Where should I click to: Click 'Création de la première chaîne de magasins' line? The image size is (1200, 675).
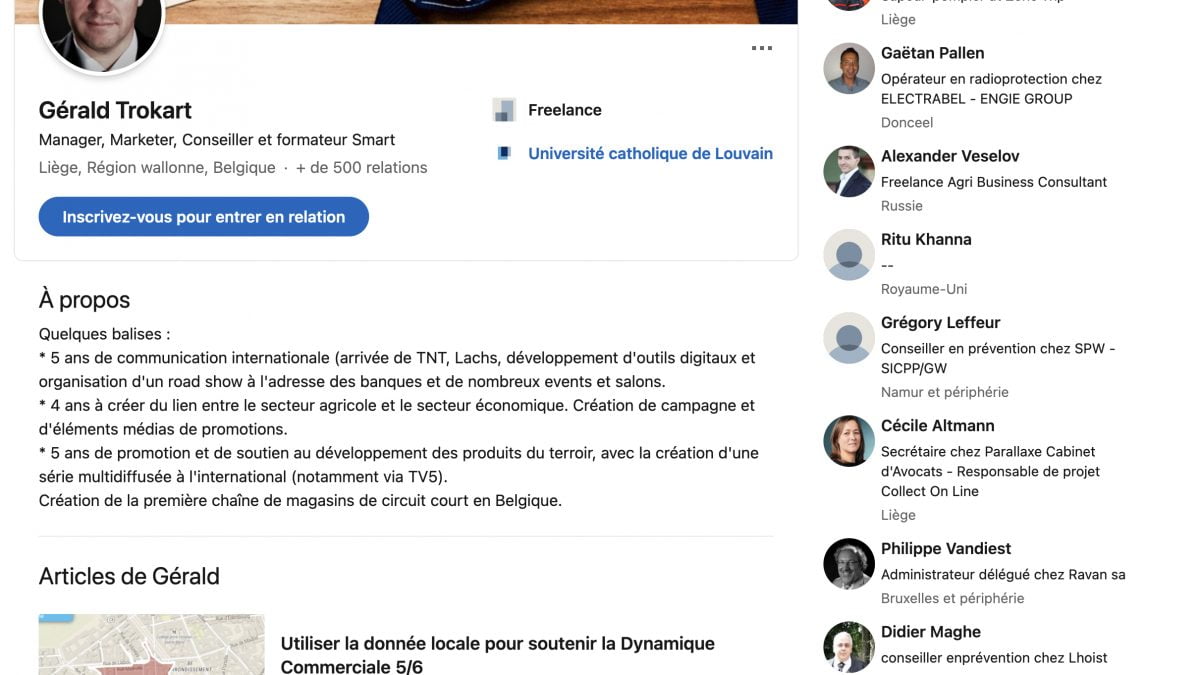coord(300,501)
